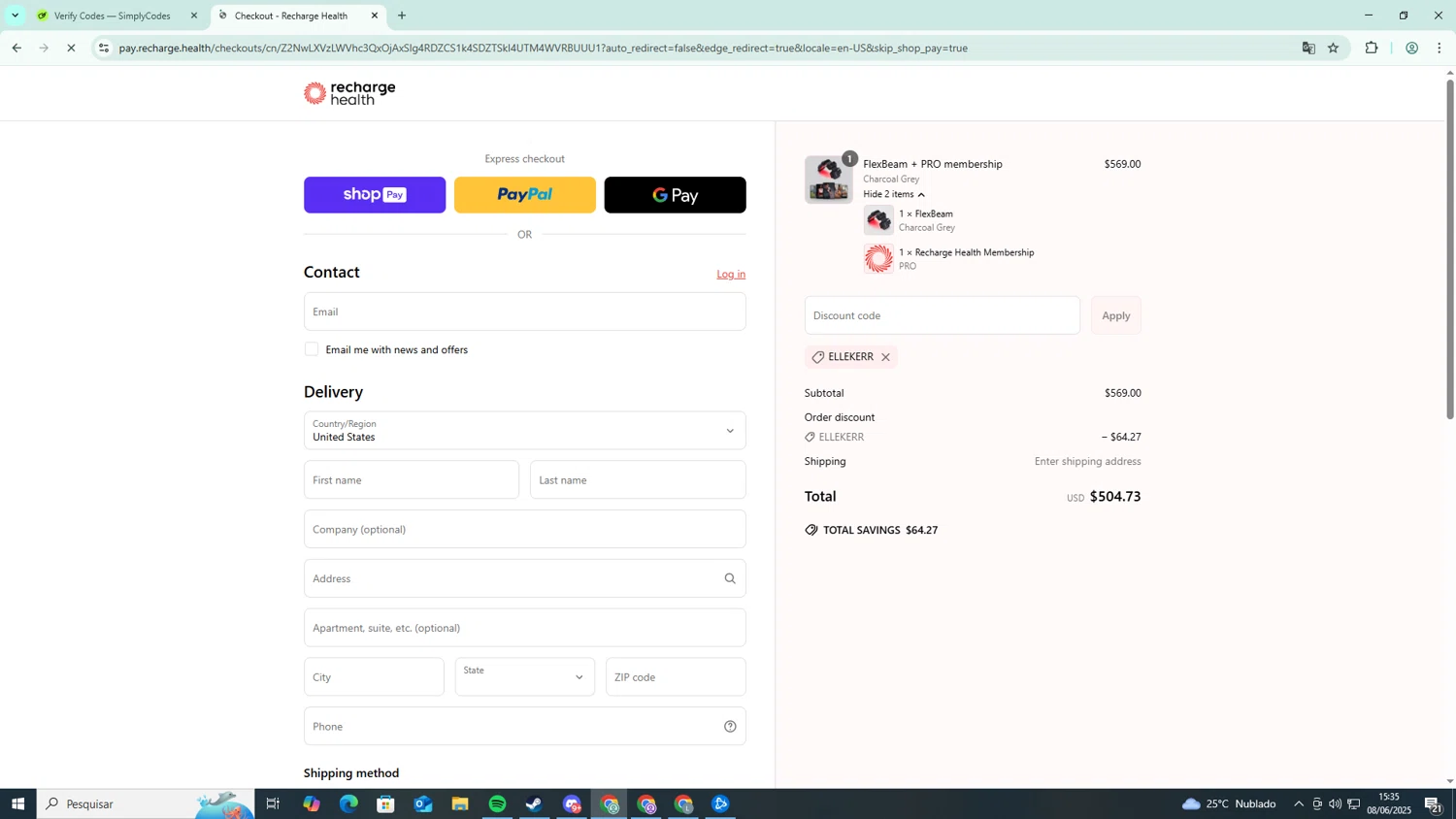Viewport: 1456px width, 819px height.
Task: Click the address search magnifier icon
Action: [x=730, y=579]
